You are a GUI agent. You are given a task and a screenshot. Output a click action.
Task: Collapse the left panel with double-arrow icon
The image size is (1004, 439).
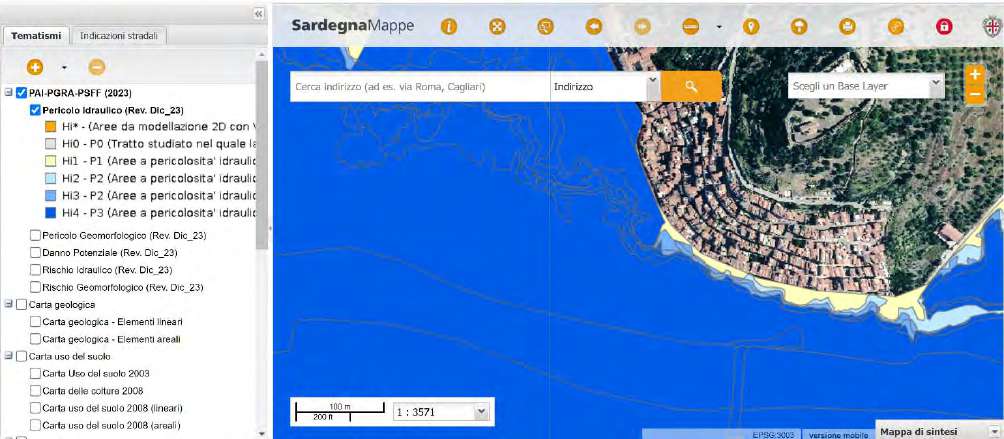click(x=258, y=14)
